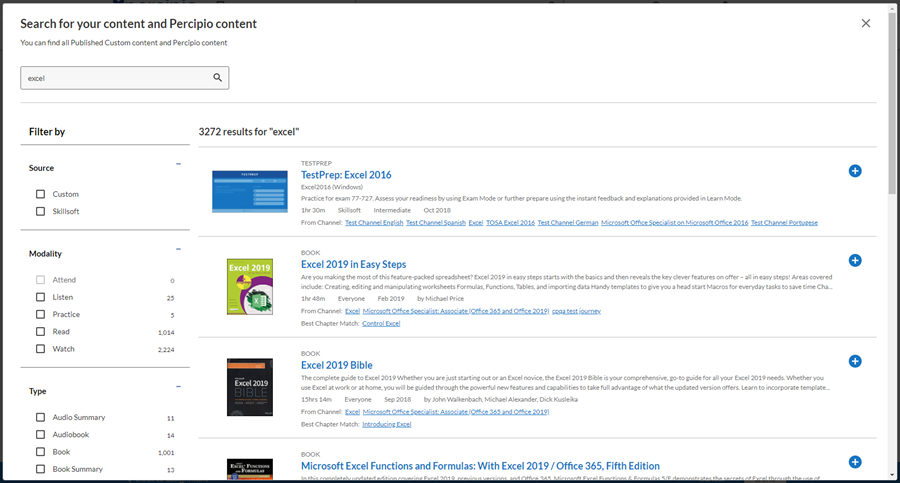This screenshot has width=900, height=483.
Task: Open the Excel 2019 in Easy Steps title
Action: point(354,264)
